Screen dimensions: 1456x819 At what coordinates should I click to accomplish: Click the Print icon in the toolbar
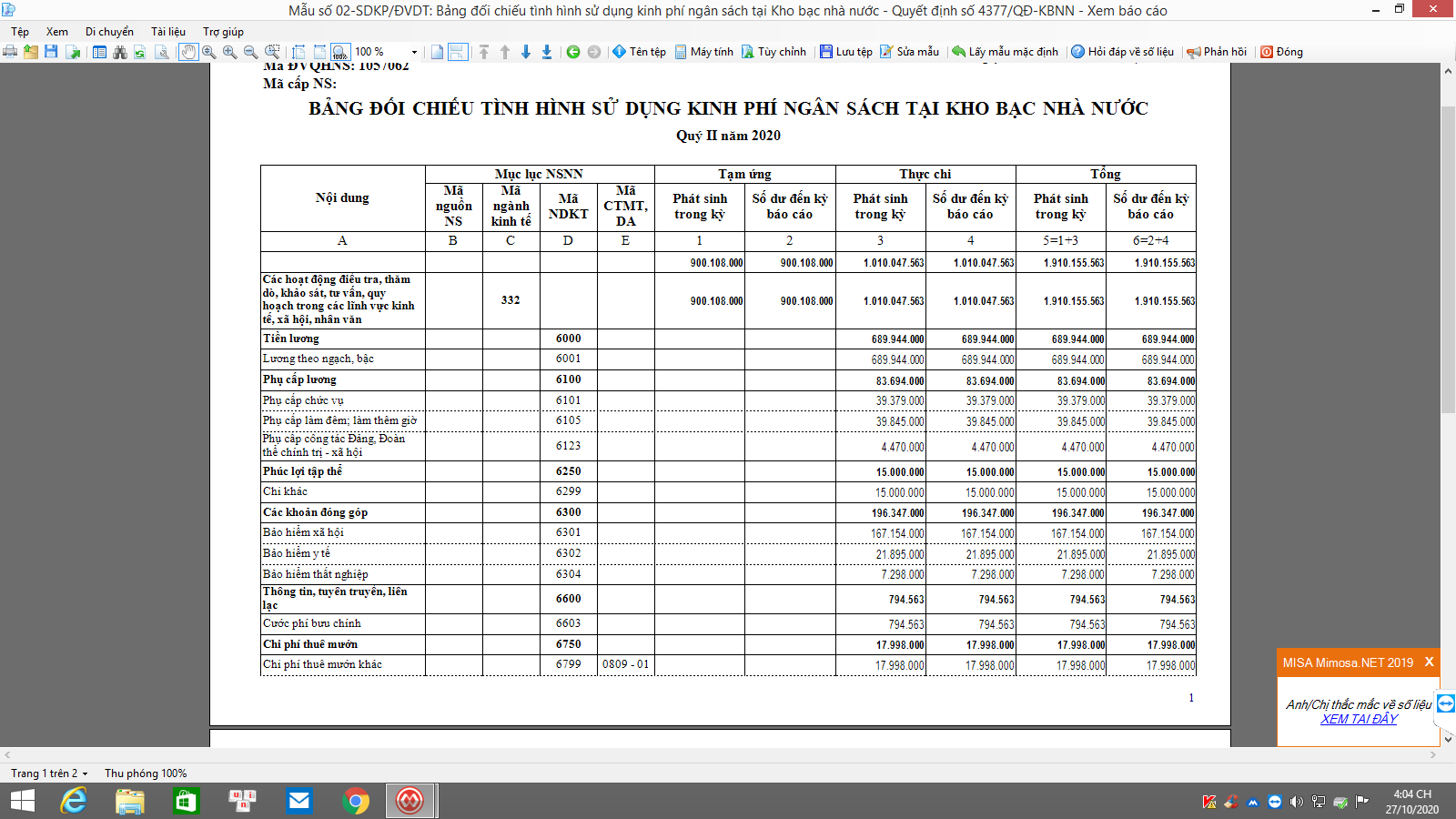click(x=10, y=52)
